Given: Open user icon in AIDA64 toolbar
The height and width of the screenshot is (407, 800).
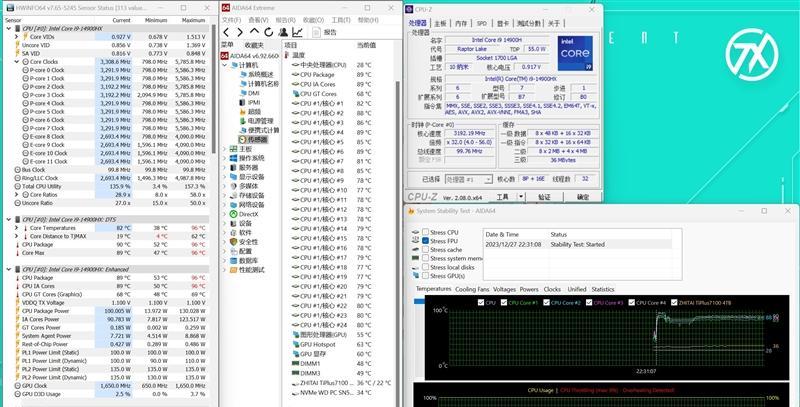Looking at the screenshot, I should [x=283, y=33].
